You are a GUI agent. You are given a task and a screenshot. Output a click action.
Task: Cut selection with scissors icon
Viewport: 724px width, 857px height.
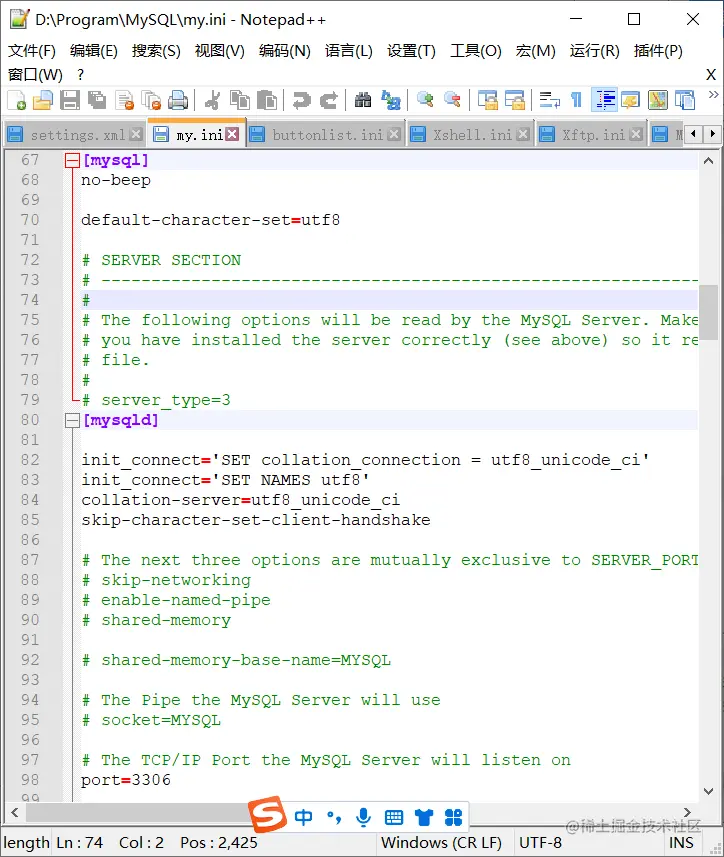coord(211,101)
